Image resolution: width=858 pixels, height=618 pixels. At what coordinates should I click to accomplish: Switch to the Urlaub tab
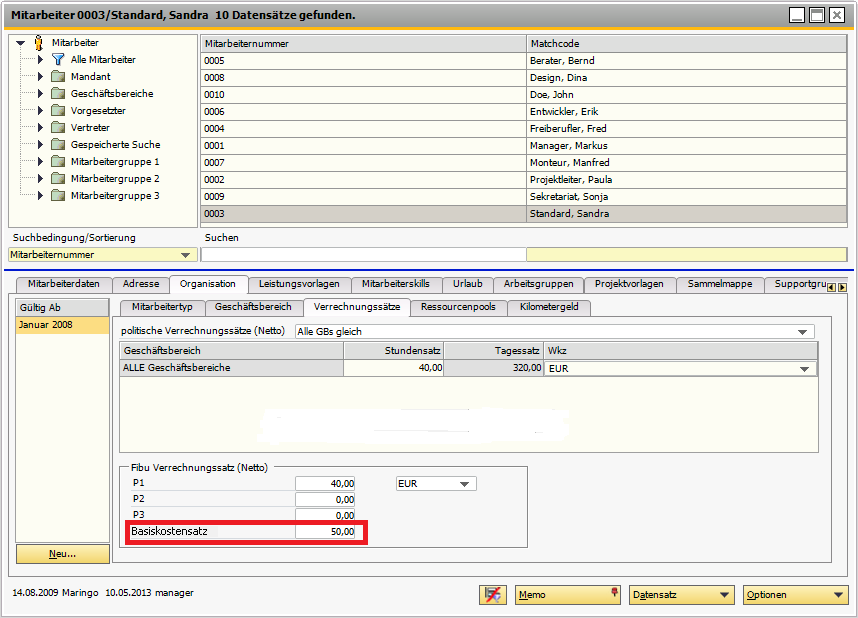(466, 284)
